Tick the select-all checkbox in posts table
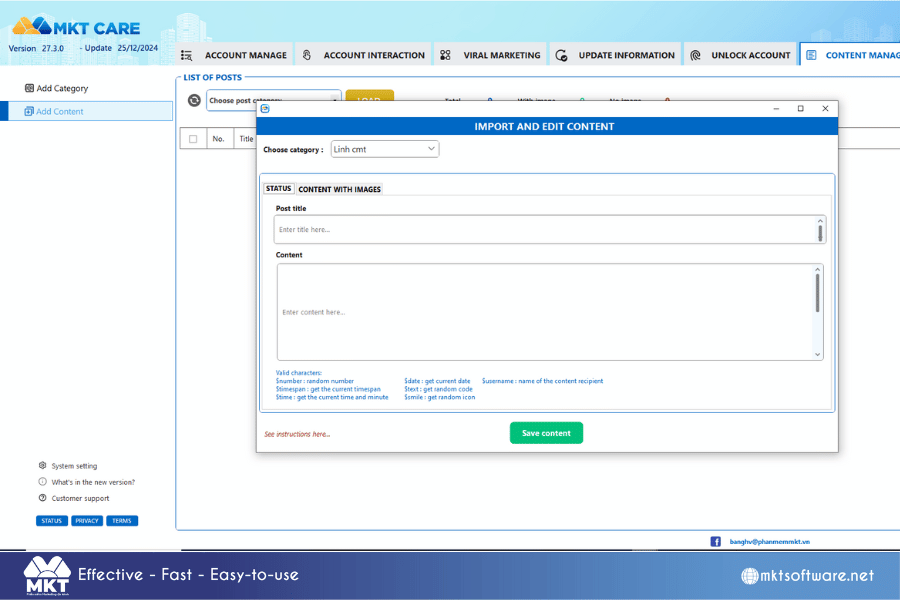Image resolution: width=900 pixels, height=600 pixels. (193, 139)
